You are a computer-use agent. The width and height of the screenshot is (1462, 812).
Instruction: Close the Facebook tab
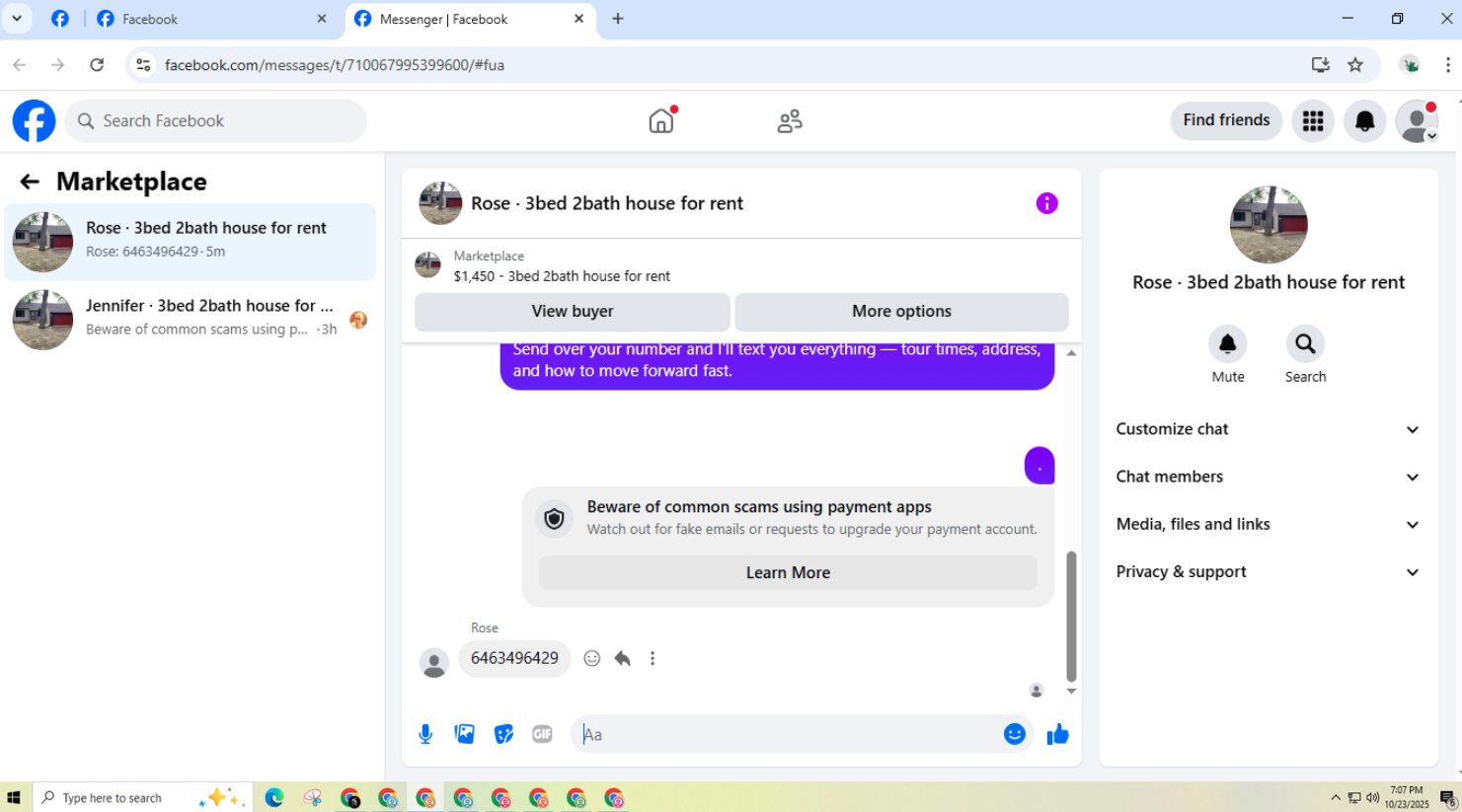tap(321, 19)
